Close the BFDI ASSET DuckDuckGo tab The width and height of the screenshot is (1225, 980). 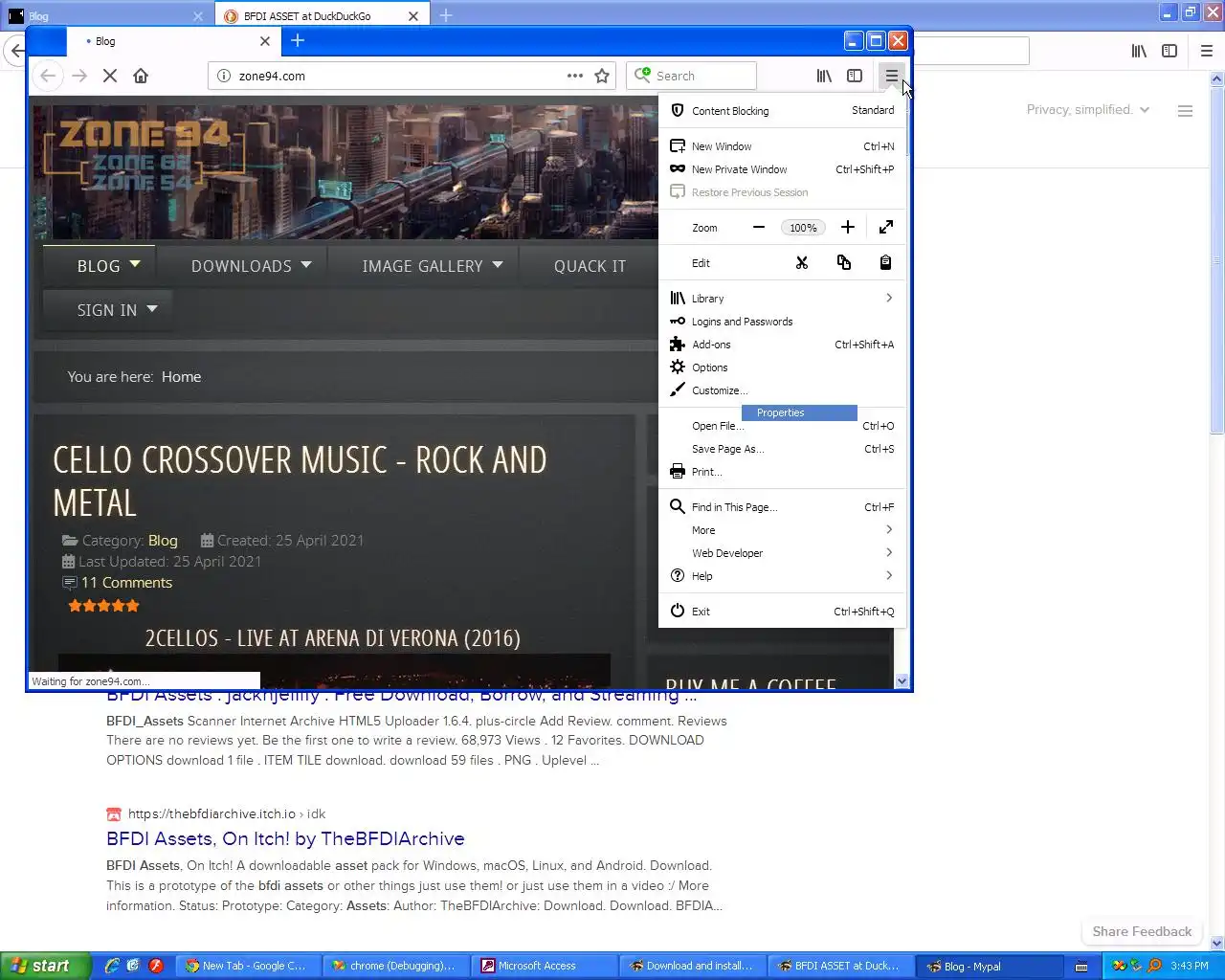(x=413, y=16)
